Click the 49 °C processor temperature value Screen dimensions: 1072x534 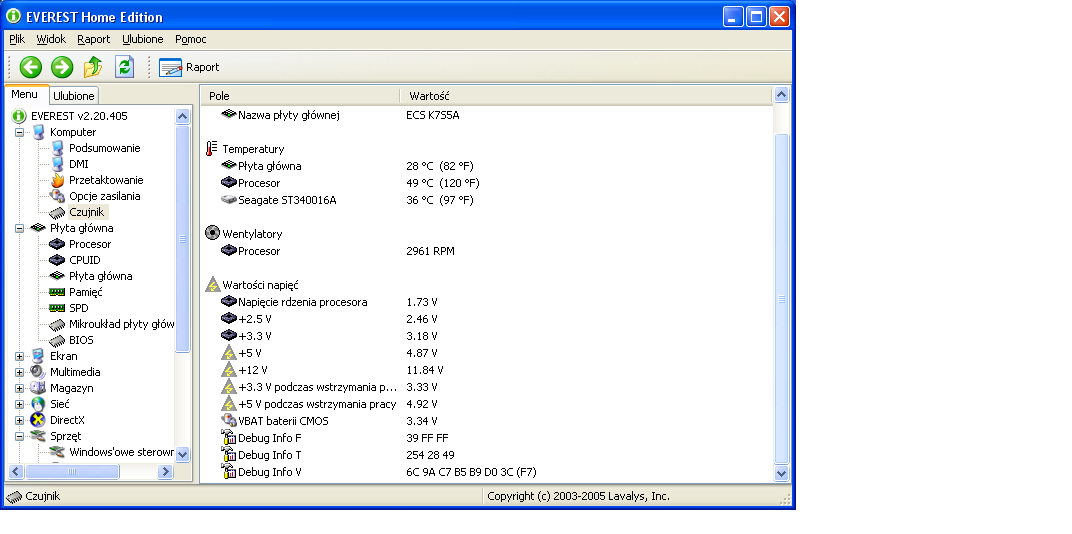pyautogui.click(x=442, y=183)
